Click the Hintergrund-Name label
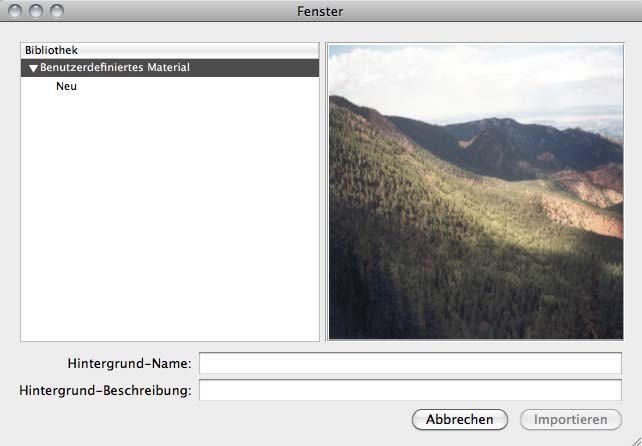 [129, 362]
